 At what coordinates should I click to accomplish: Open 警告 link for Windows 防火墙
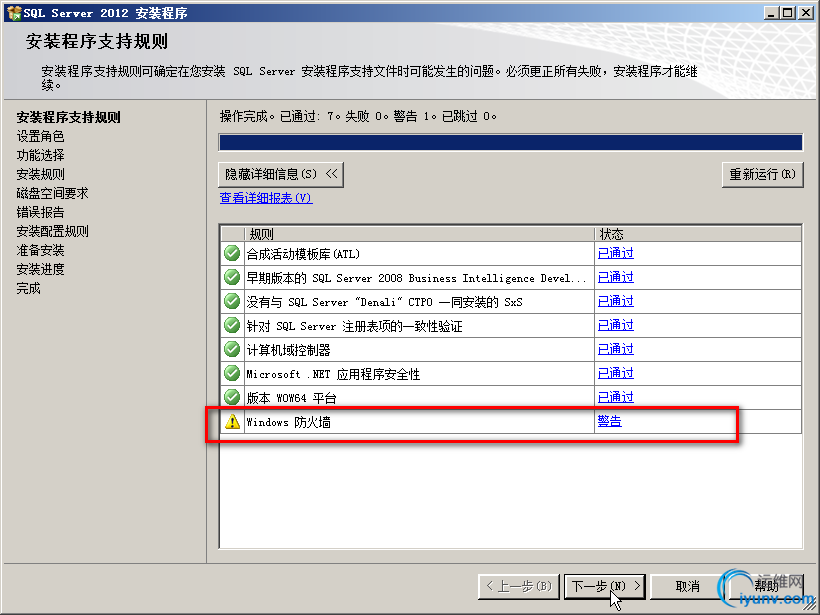click(610, 421)
